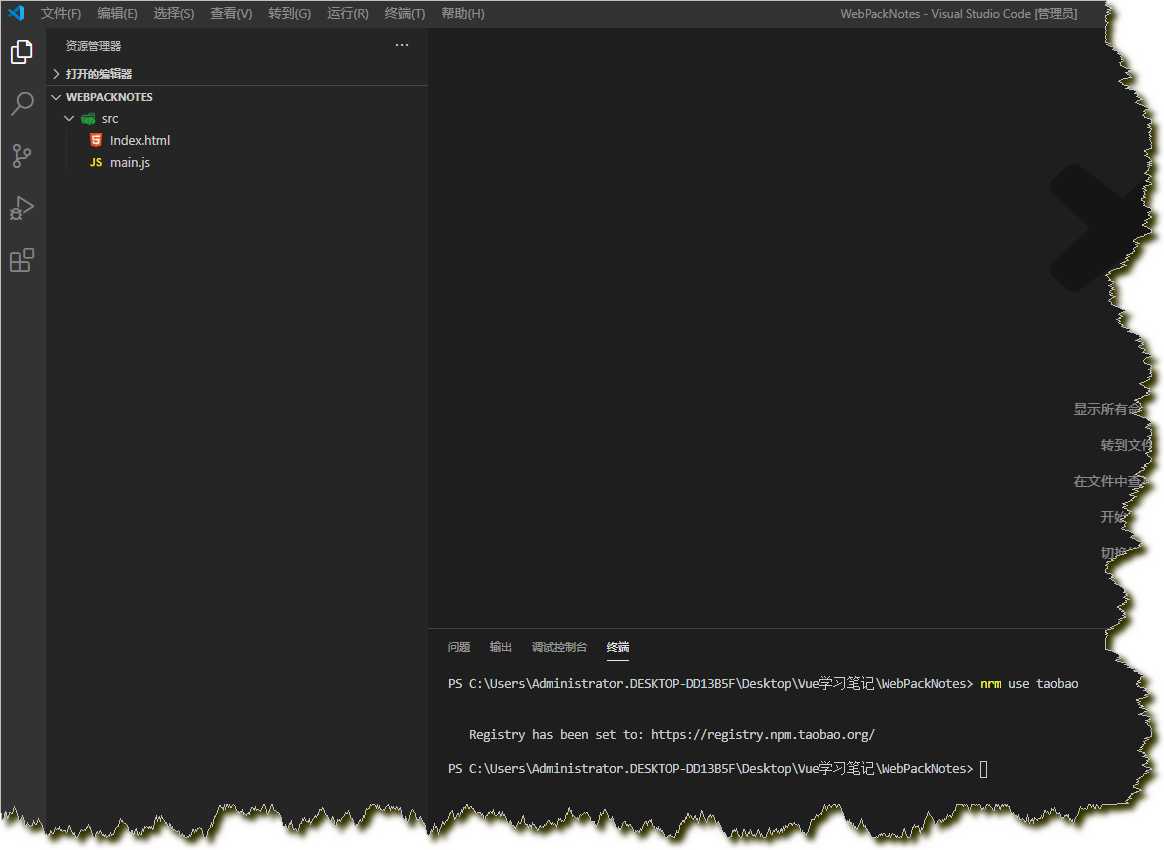Viewport: 1164px width, 850px height.
Task: Open the 编辑(E) menu
Action: click(x=117, y=13)
